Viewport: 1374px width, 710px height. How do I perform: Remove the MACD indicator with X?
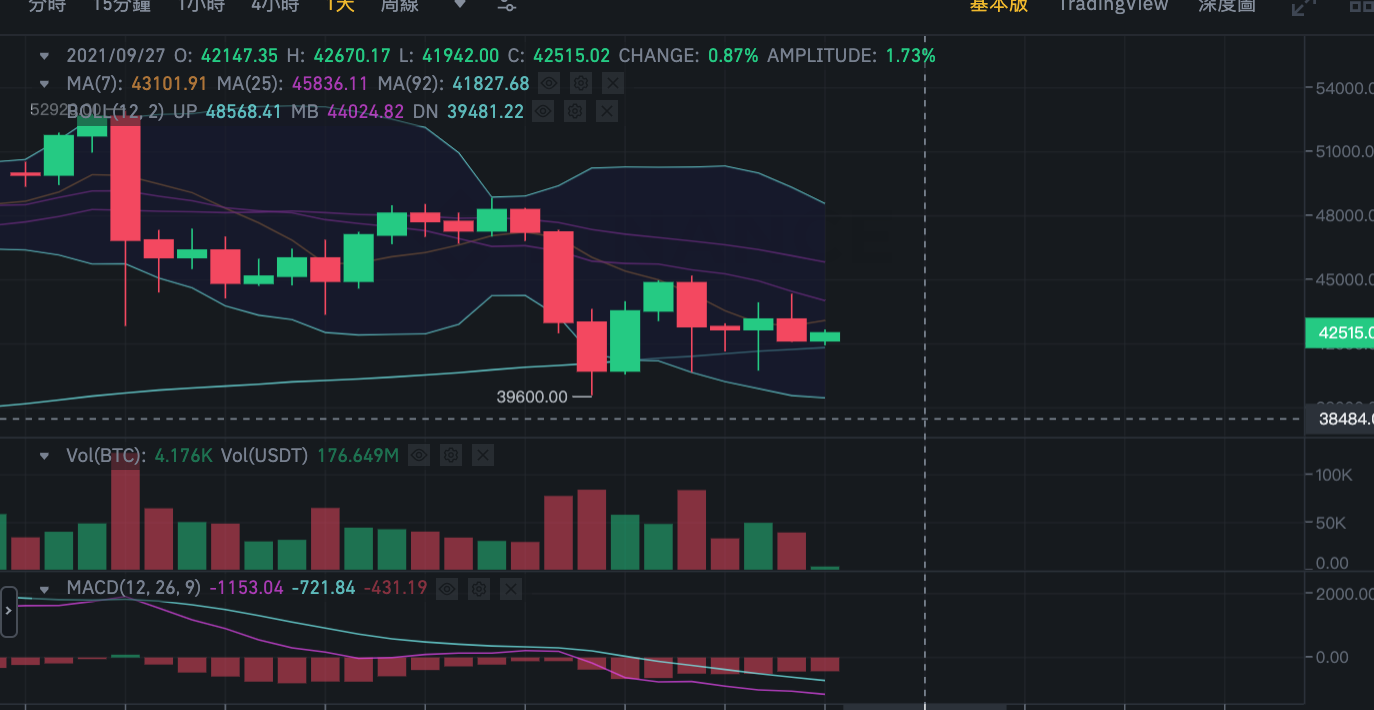point(511,588)
